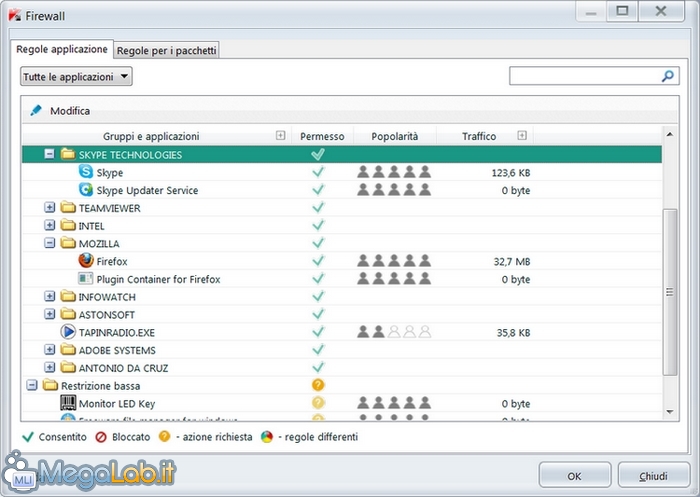Collapse the Restrizione bassa group

coord(32,385)
